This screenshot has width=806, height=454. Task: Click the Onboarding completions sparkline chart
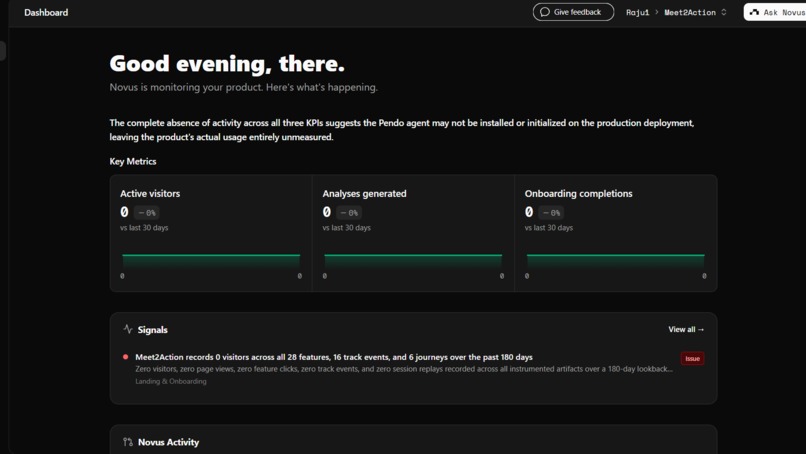pos(615,261)
